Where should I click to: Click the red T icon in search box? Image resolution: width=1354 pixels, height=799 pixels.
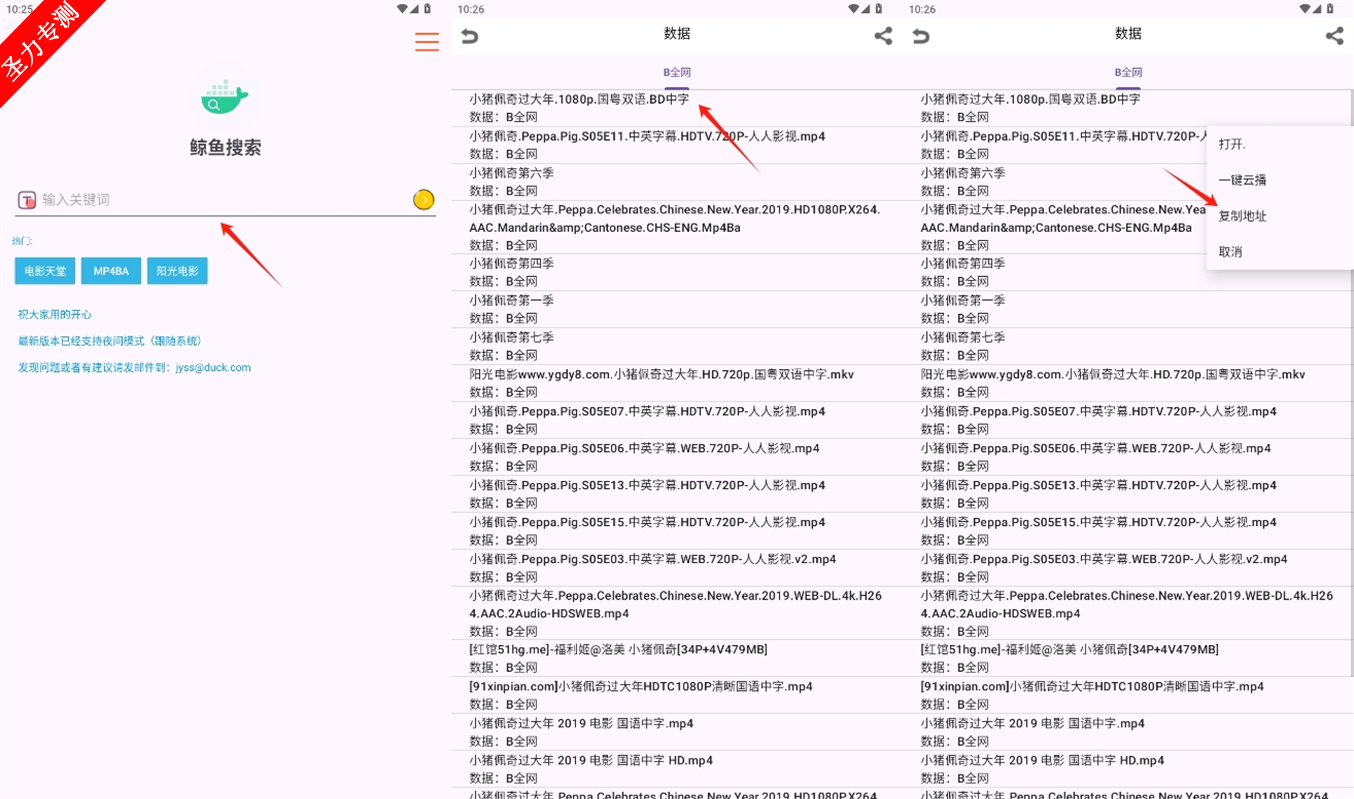tap(27, 200)
